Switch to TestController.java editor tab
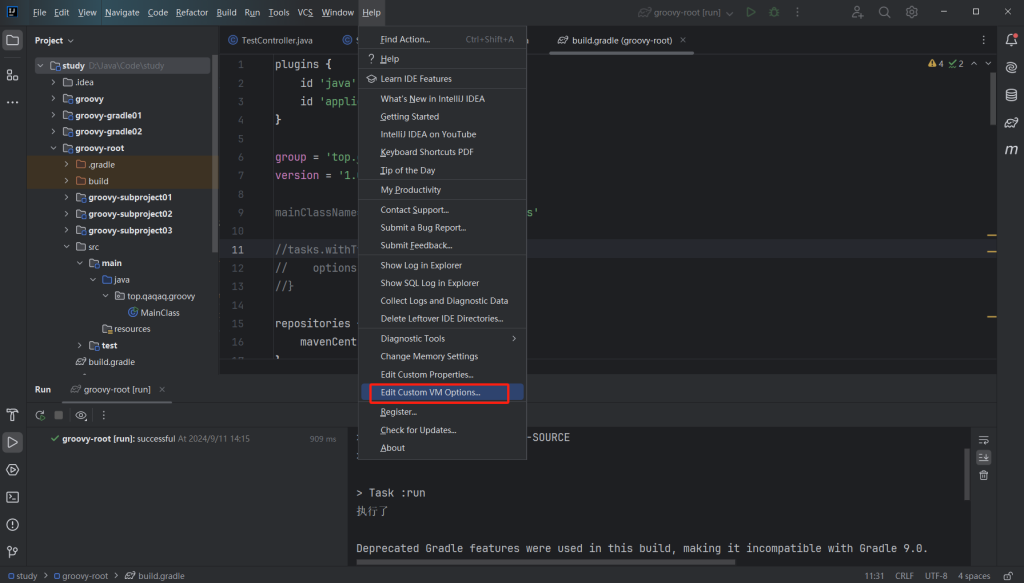Image resolution: width=1024 pixels, height=583 pixels. tap(270, 40)
